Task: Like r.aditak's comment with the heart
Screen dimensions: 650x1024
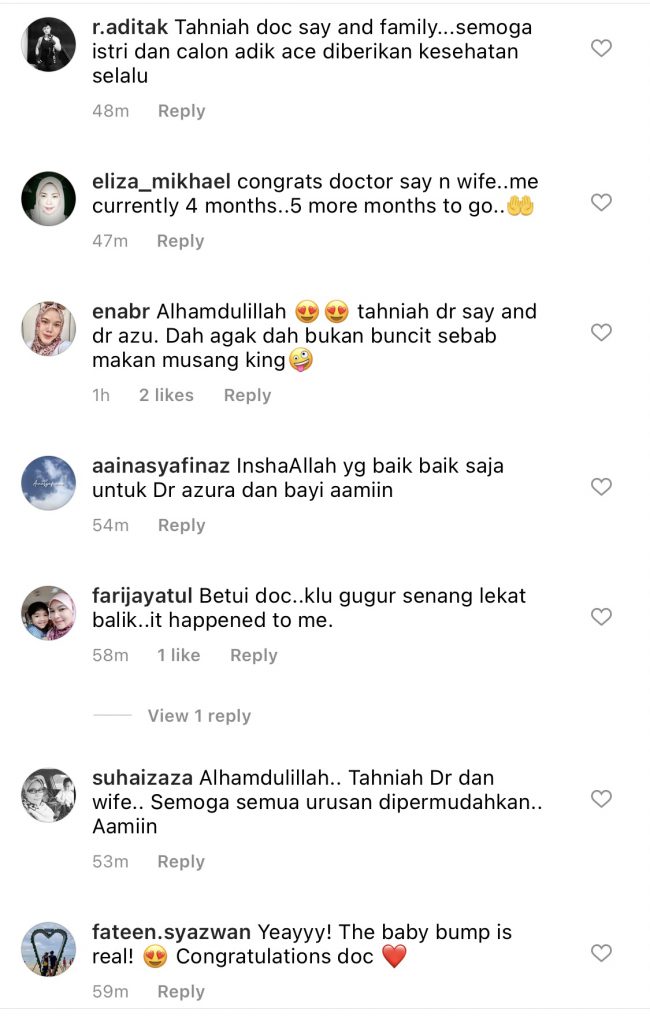Action: coord(601,48)
